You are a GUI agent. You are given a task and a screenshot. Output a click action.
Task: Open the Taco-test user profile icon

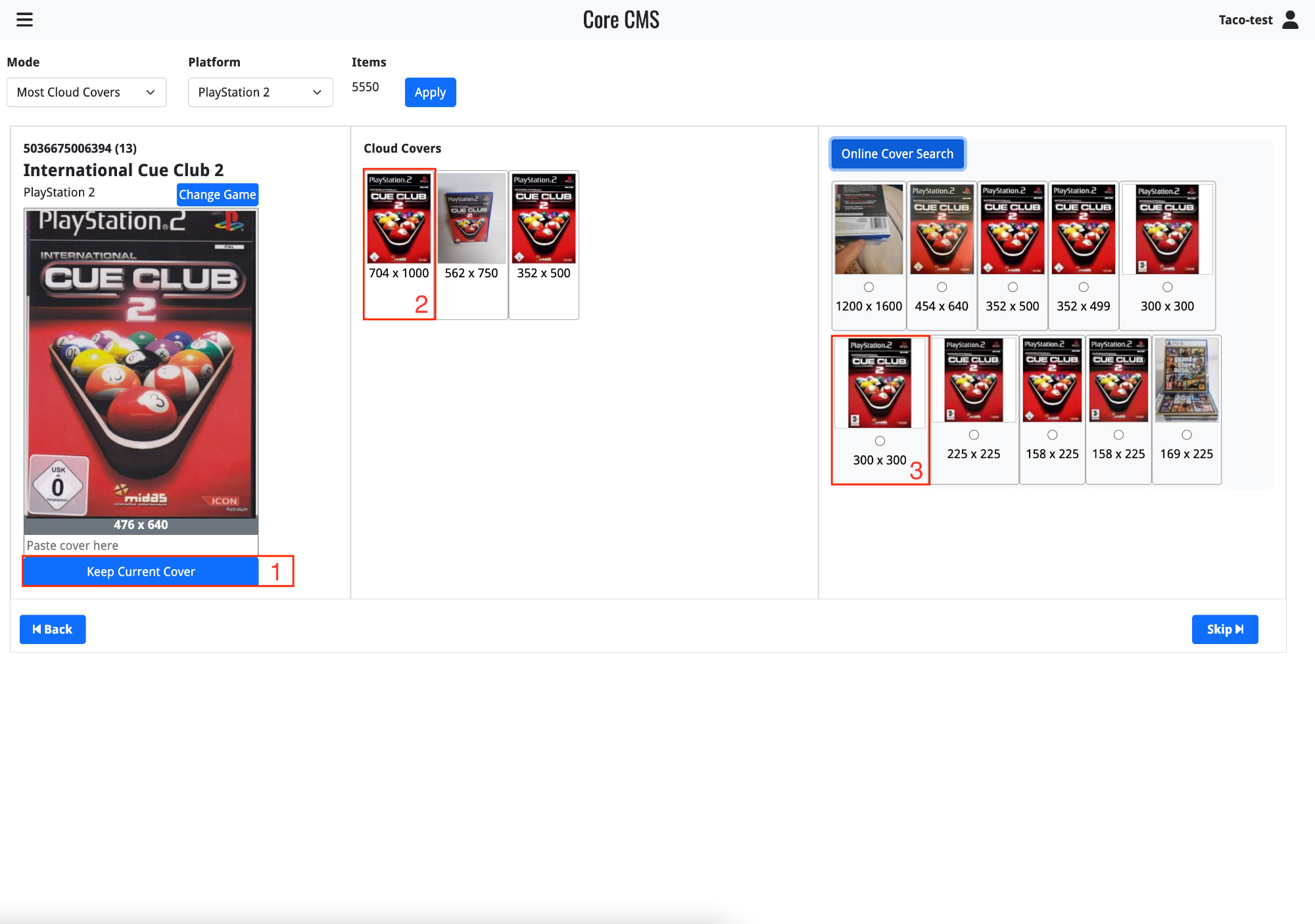[x=1290, y=20]
